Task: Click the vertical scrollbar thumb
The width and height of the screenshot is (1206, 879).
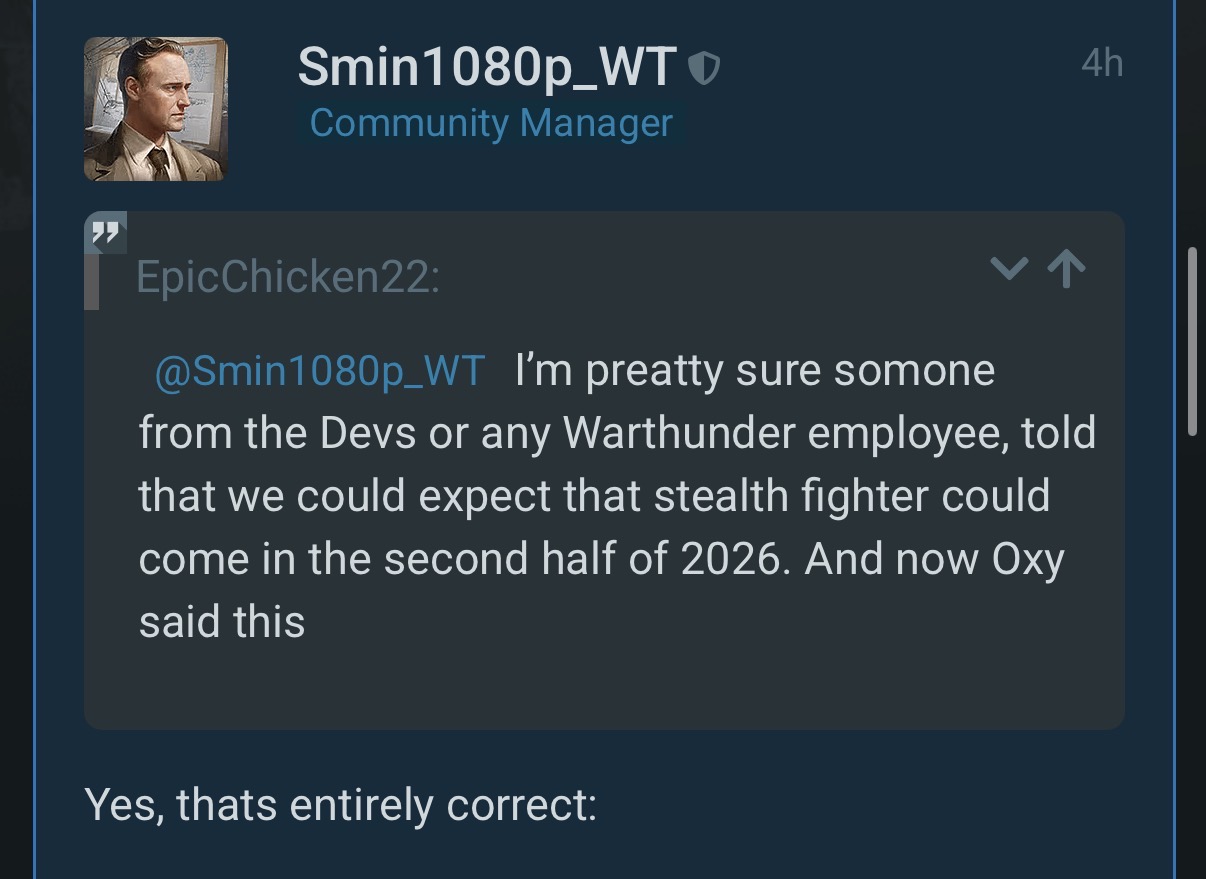Action: tap(1191, 341)
